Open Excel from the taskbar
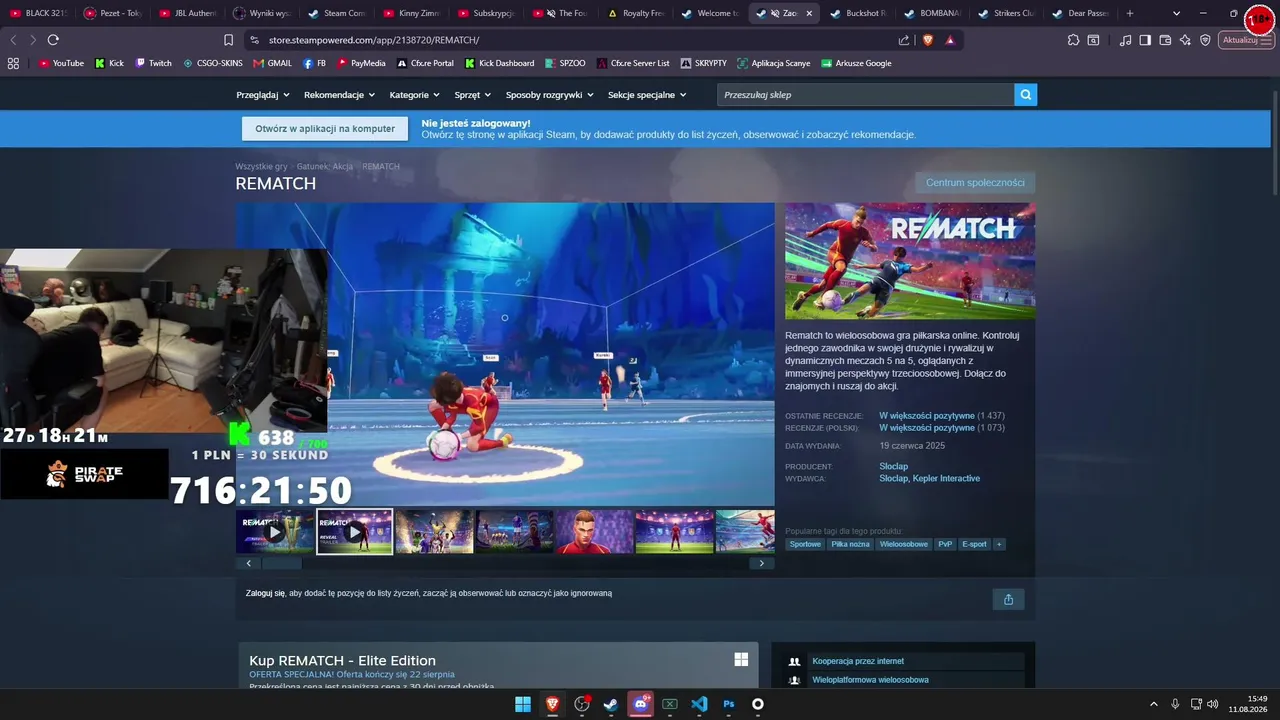1280x720 pixels. (670, 704)
